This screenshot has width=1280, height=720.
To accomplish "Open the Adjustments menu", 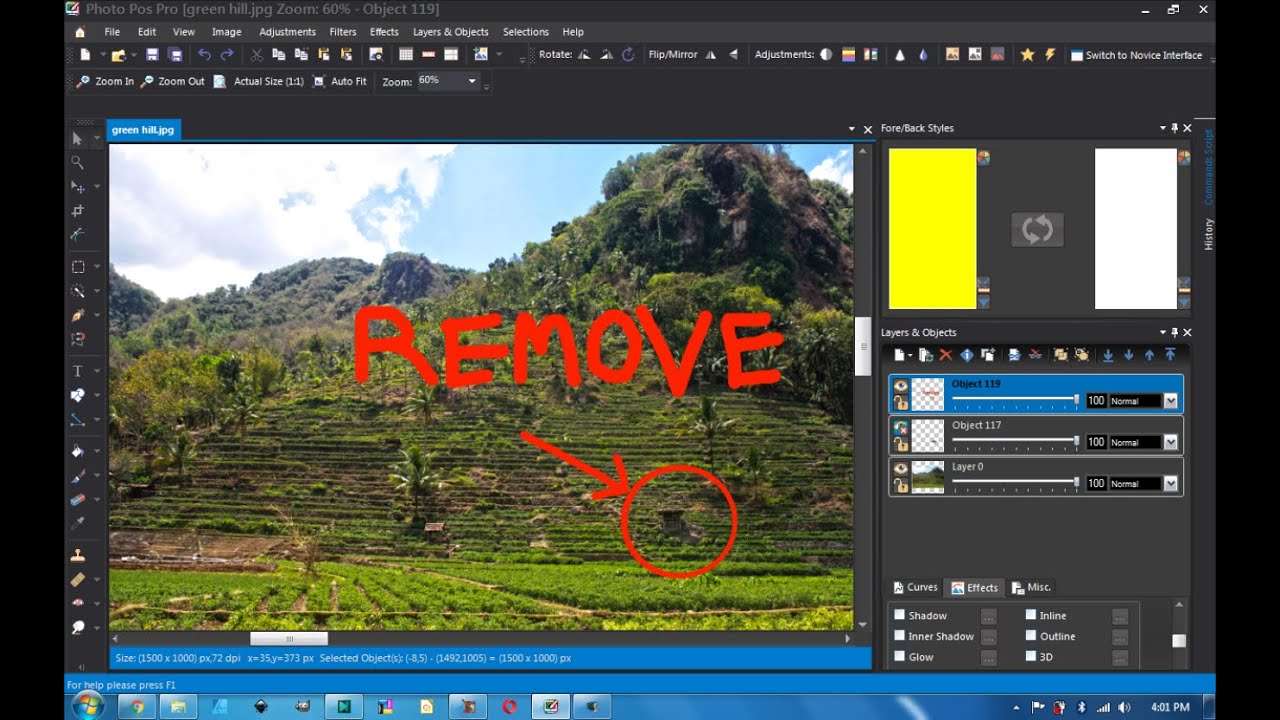I will pos(287,32).
